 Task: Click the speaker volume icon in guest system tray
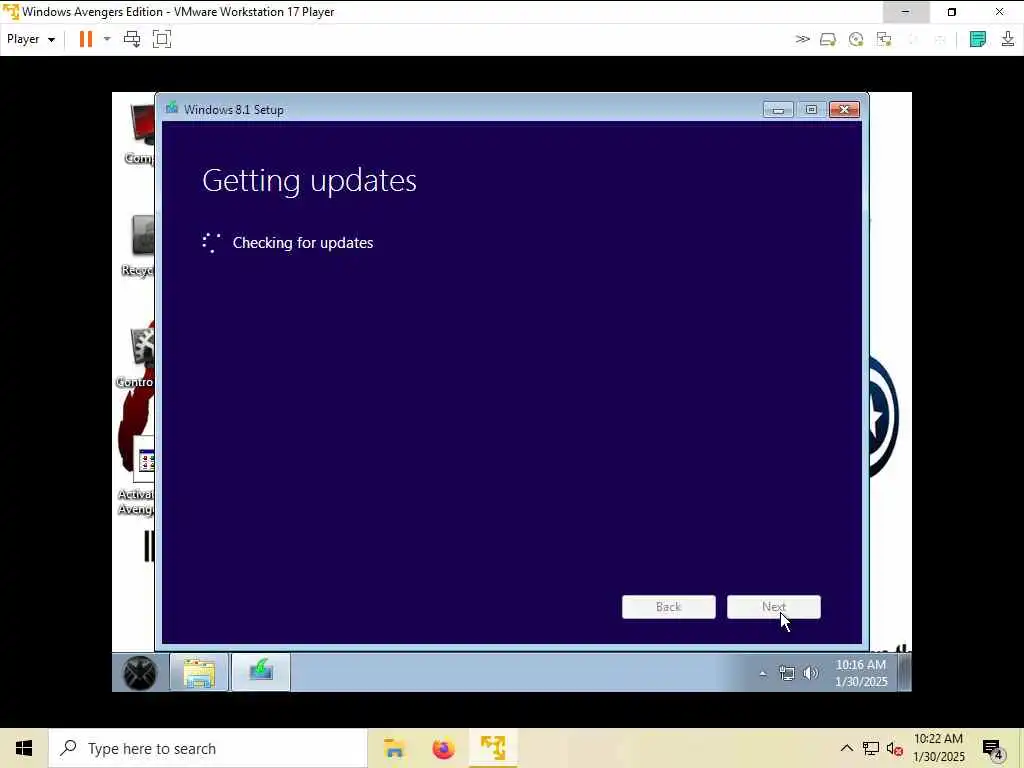click(810, 673)
